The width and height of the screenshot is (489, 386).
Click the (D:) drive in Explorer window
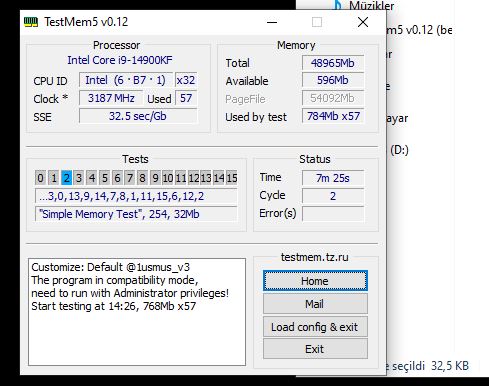point(399,150)
